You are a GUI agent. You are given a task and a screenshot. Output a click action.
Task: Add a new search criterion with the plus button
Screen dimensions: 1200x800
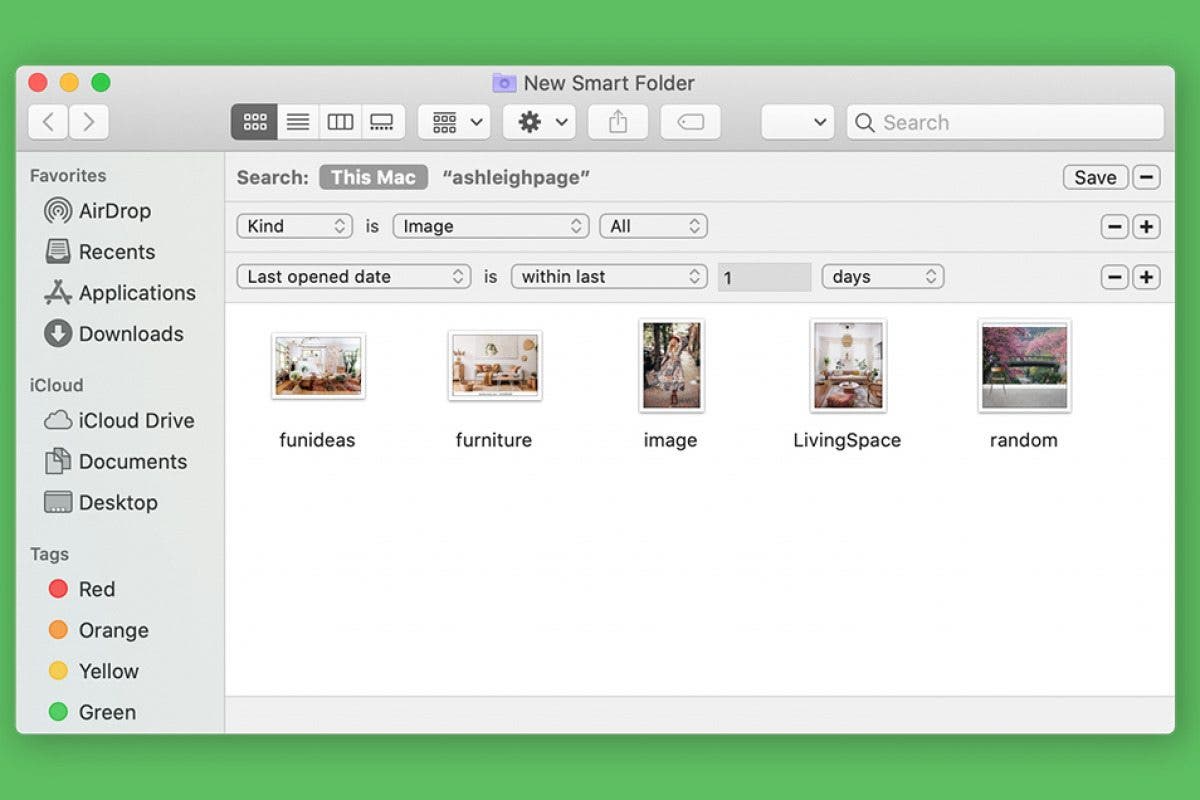tap(1146, 226)
